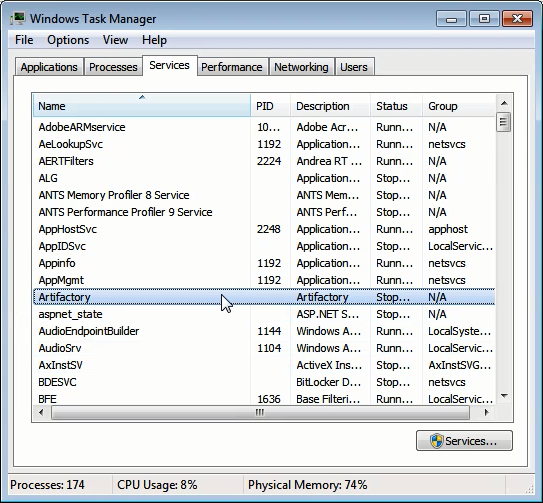Click the horizontal scrollbar thumb
The image size is (543, 503).
click(260, 412)
